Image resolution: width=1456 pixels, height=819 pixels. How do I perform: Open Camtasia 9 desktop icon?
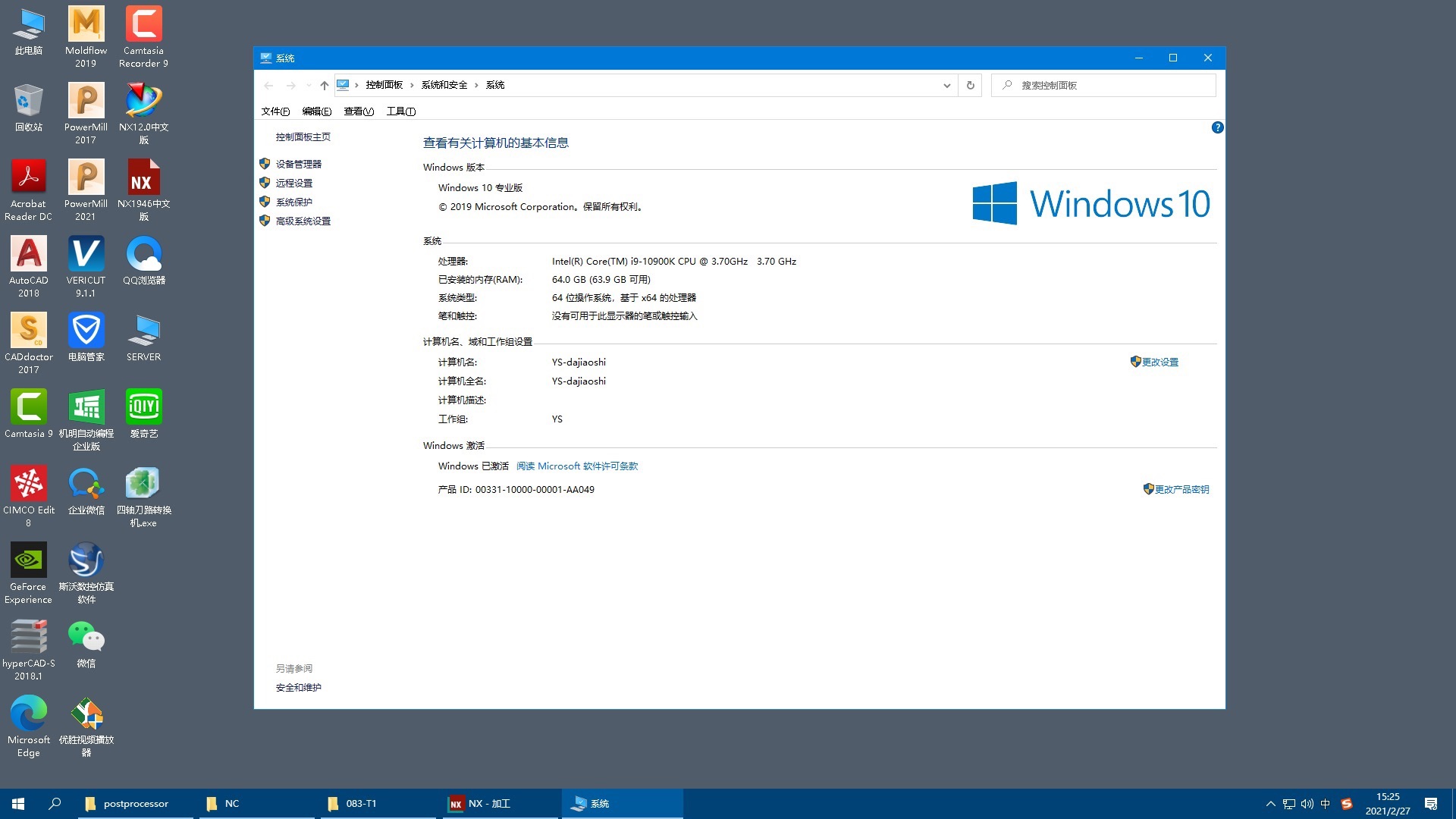pyautogui.click(x=29, y=414)
